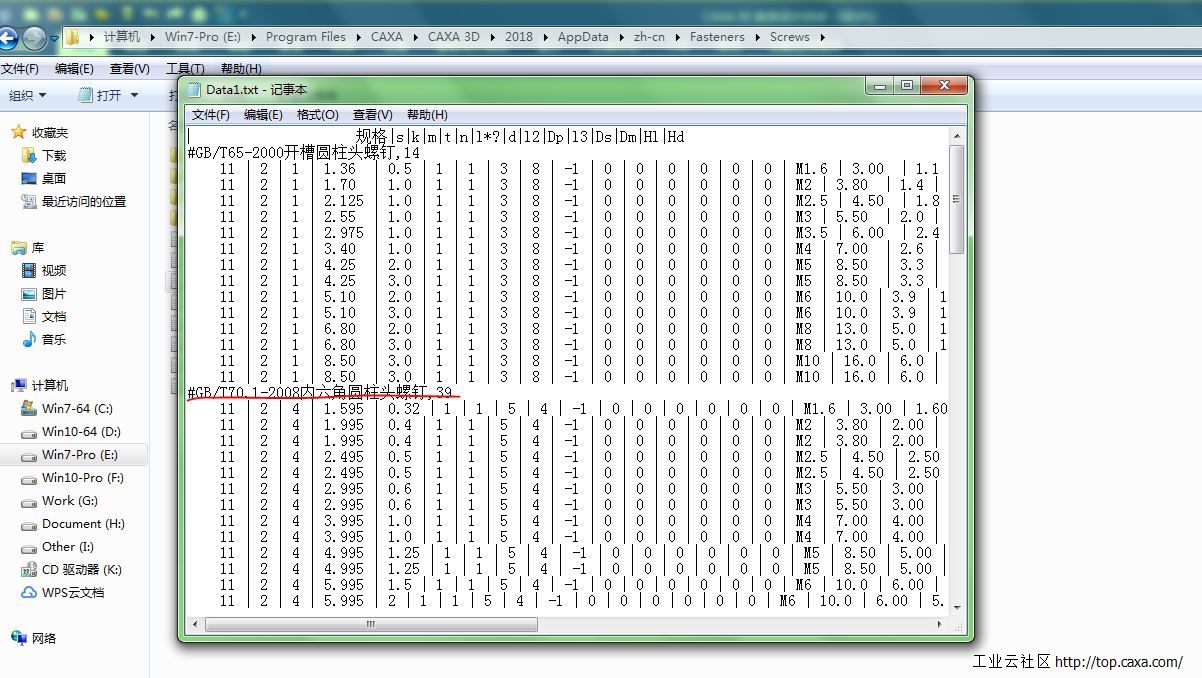The image size is (1202, 678).
Task: Open the CD 驱动器 (K:) drive
Action: point(29,569)
